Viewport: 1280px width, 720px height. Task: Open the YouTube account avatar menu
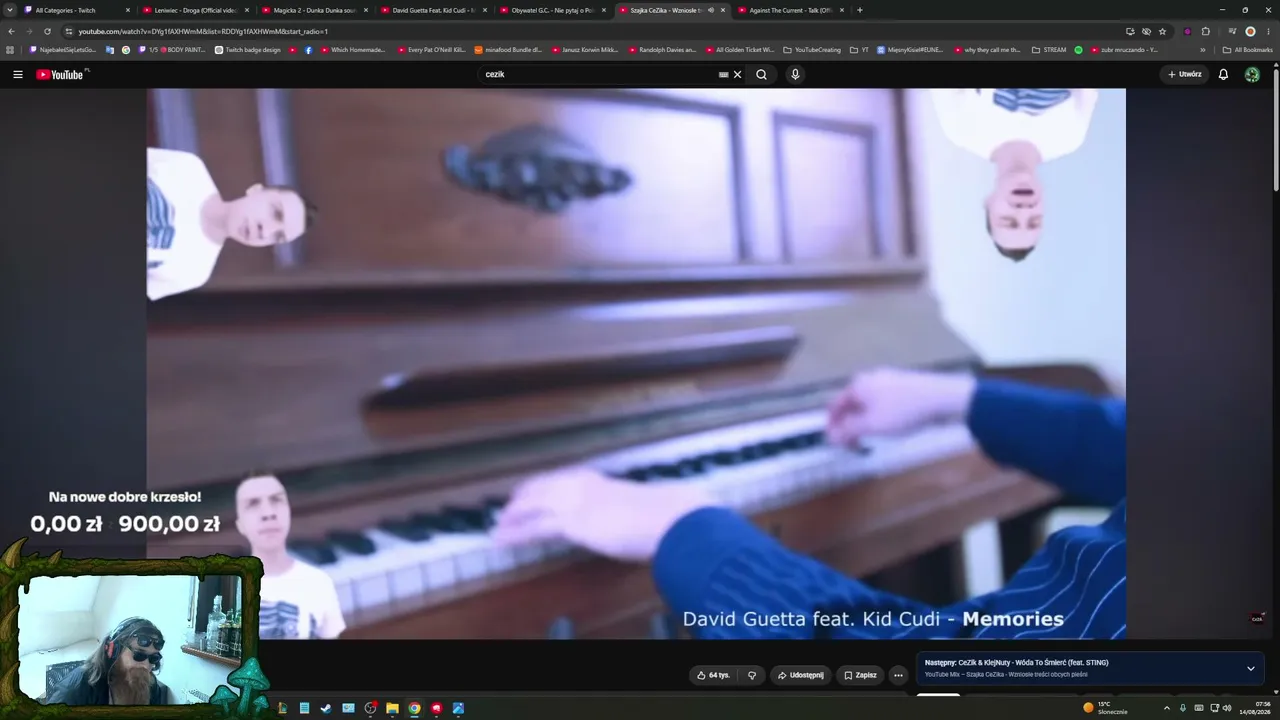point(1252,74)
